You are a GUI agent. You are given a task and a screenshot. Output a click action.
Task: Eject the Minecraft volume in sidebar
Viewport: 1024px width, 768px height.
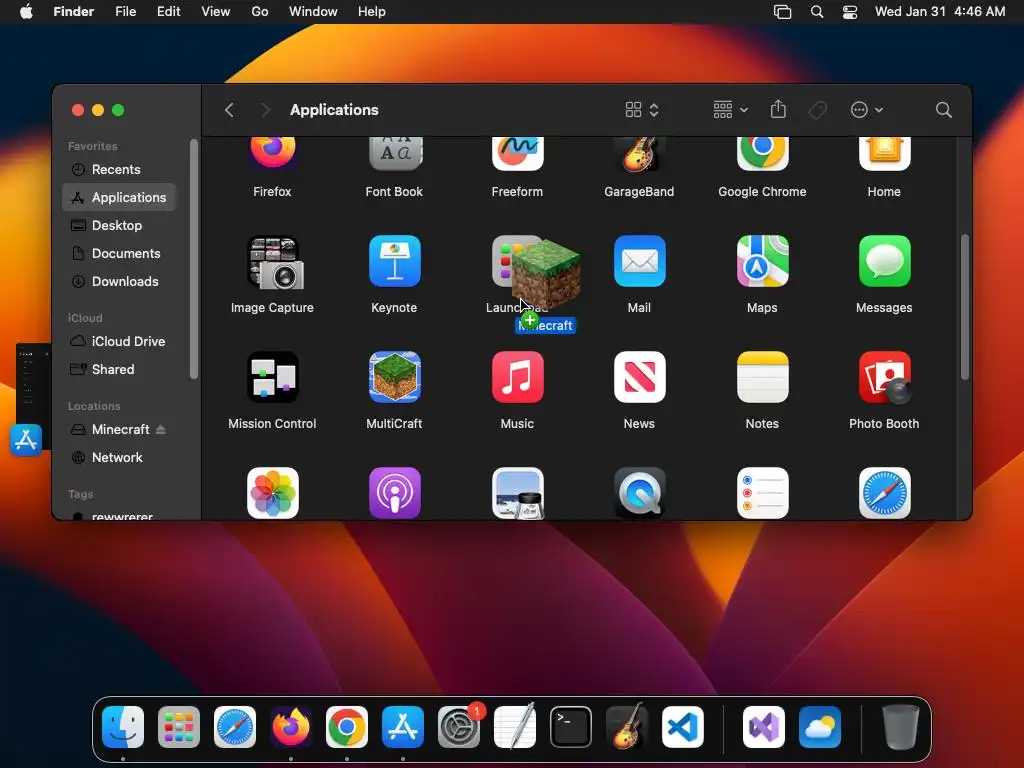click(161, 430)
